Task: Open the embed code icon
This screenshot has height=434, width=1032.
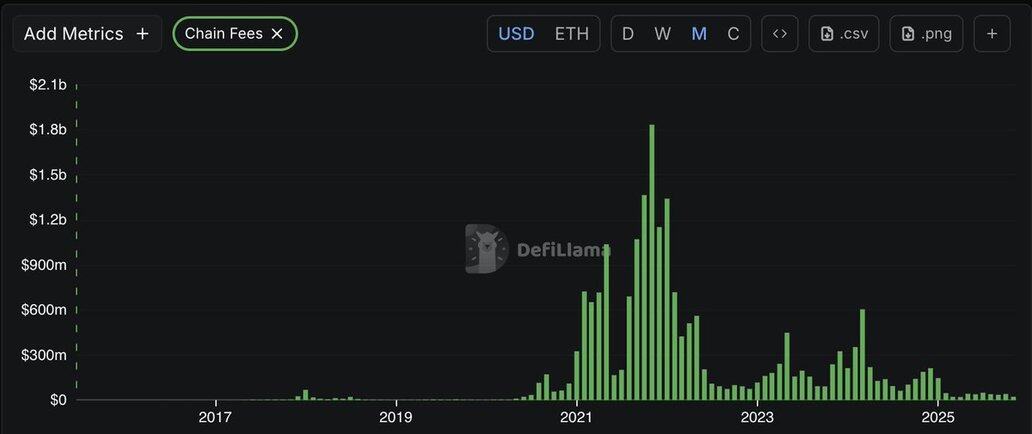Action: 780,33
